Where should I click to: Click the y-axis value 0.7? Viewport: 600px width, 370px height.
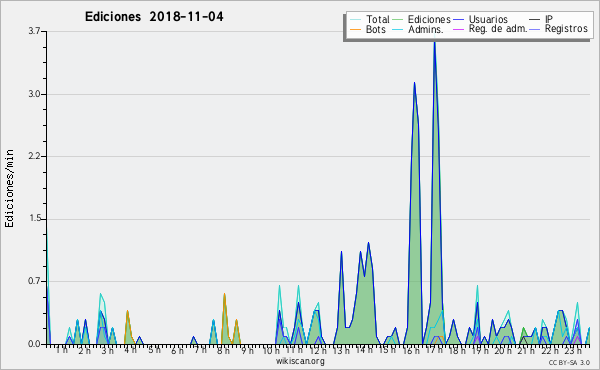point(35,282)
